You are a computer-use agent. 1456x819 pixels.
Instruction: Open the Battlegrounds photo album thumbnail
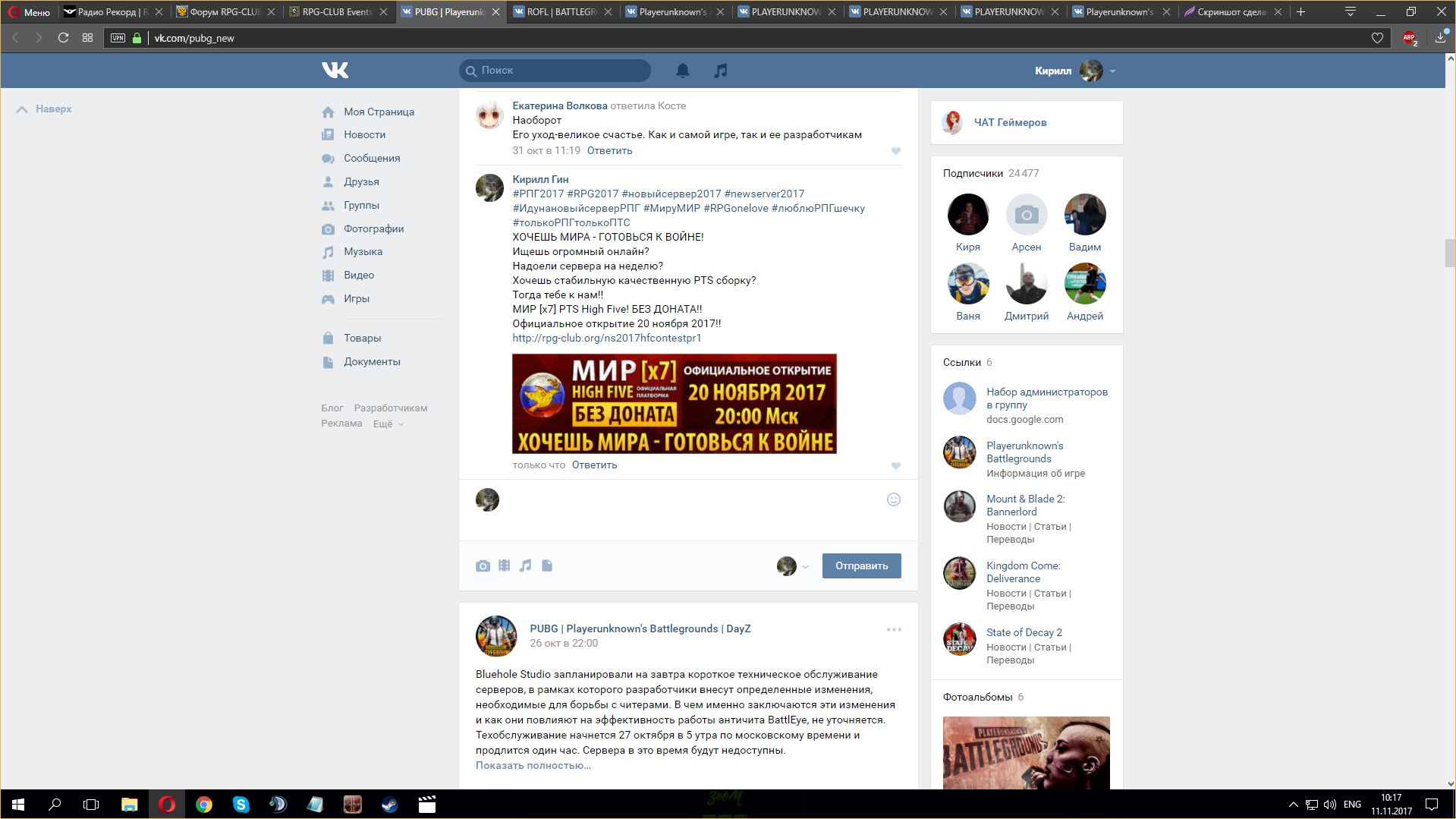pos(1027,752)
